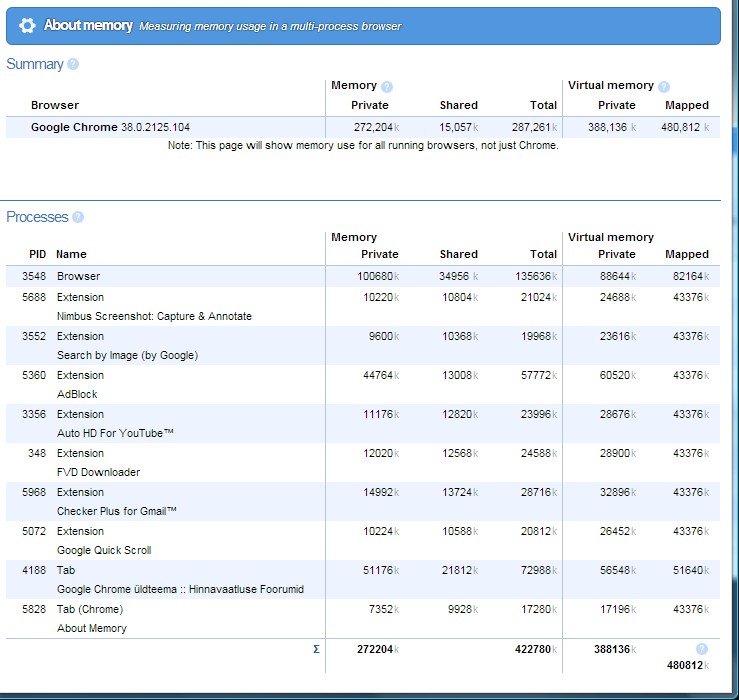Click the 272,204k private memory summary value
This screenshot has width=739, height=700.
[377, 127]
